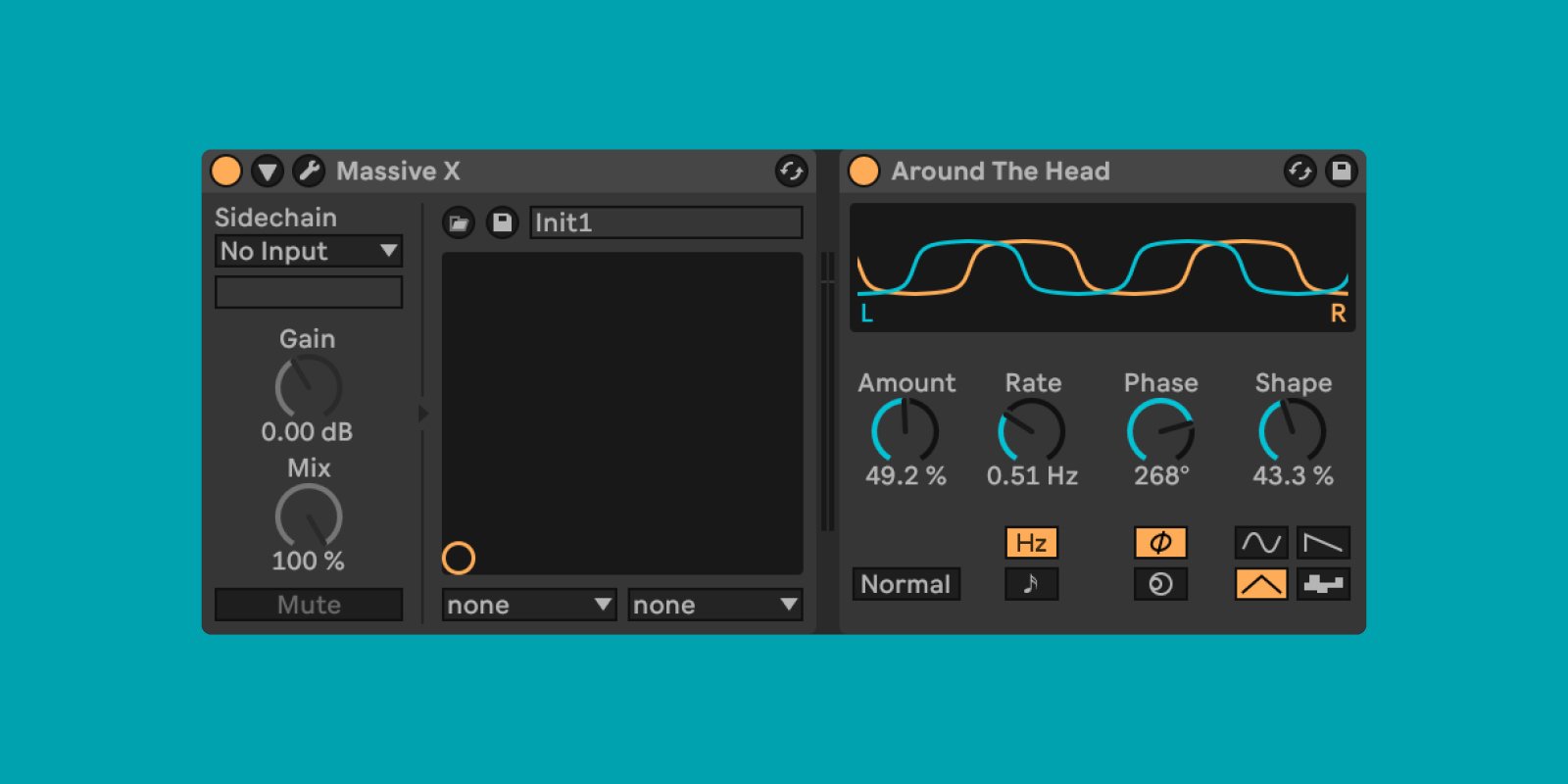Fold Massive X plug-in parameters triangle
Viewport: 1568px width, 784px height.
click(x=268, y=171)
